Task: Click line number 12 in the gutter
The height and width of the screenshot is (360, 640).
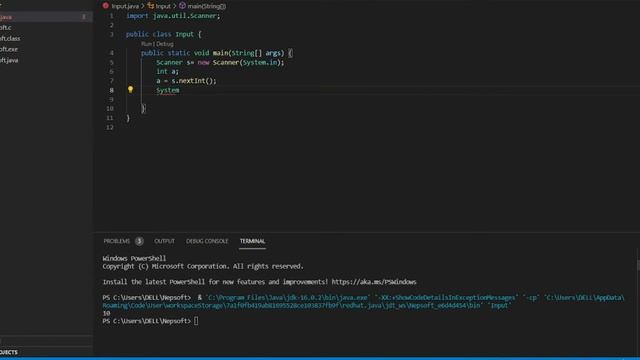Action: click(x=110, y=127)
